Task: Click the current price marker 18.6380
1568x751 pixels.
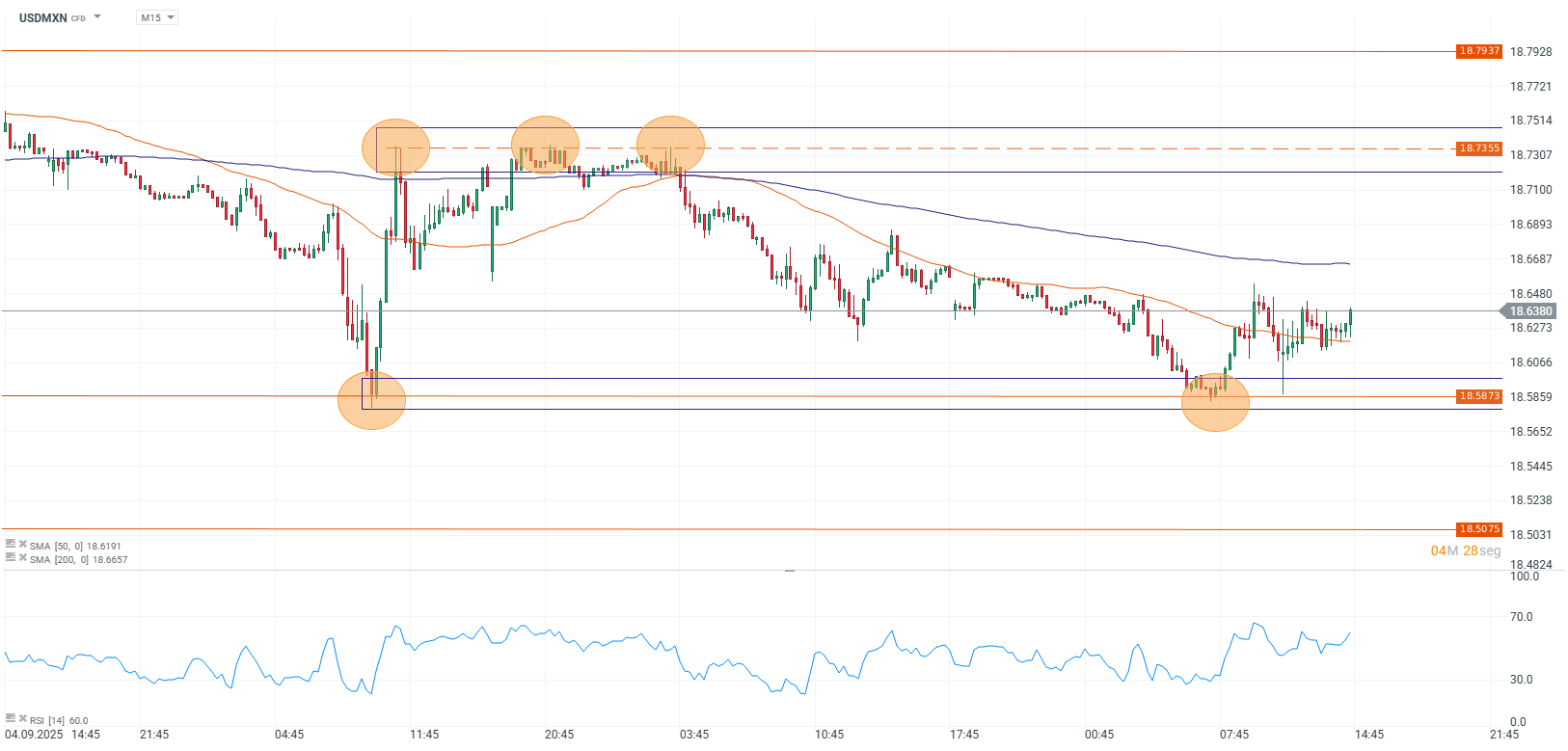Action: 1528,311
